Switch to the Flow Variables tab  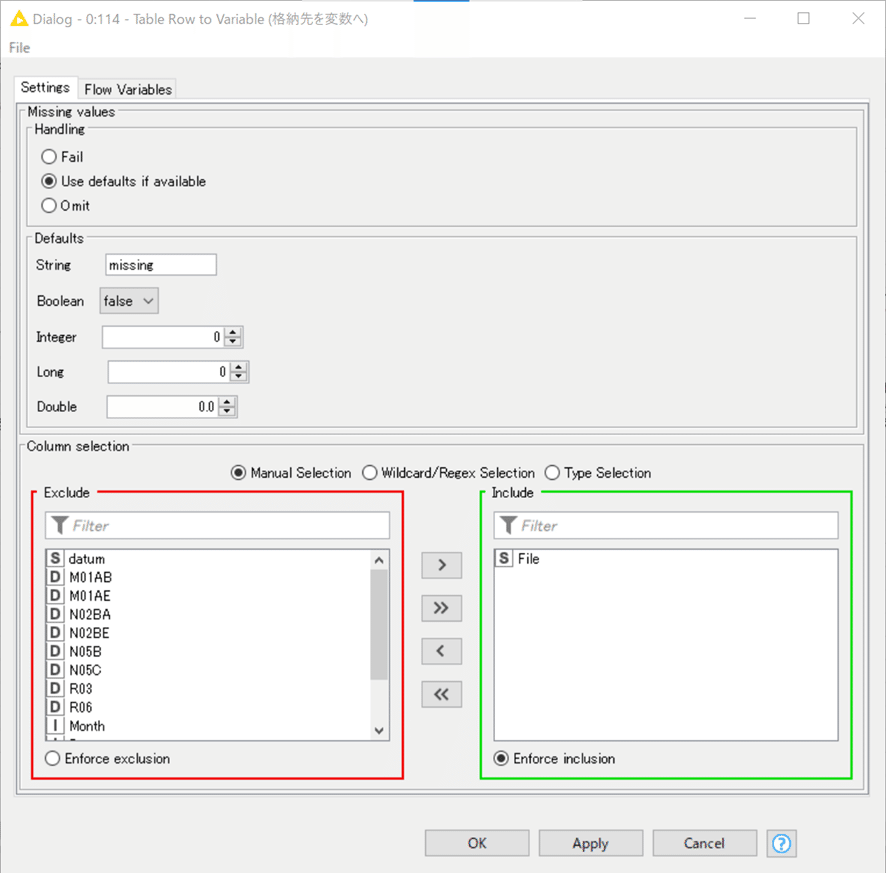[x=128, y=89]
